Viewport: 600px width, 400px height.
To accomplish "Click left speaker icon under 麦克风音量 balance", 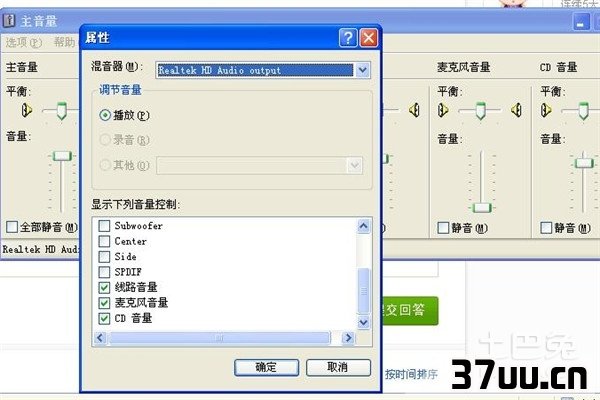I will (x=443, y=110).
